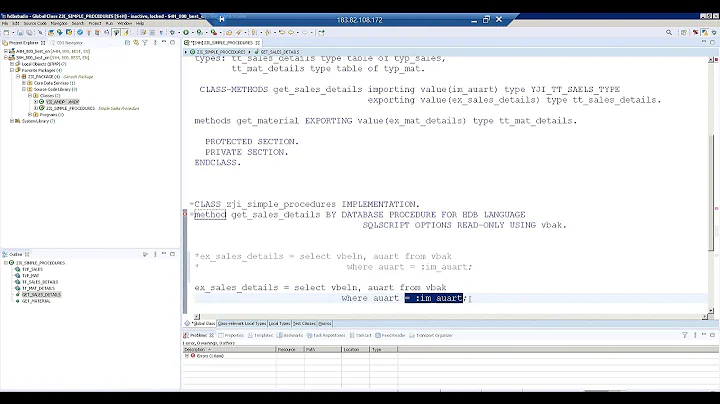Open the Transport Organizer view tab

(x=431, y=336)
